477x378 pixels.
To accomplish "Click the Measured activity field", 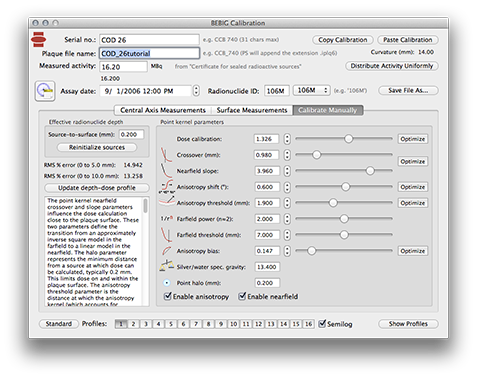I will pos(123,67).
